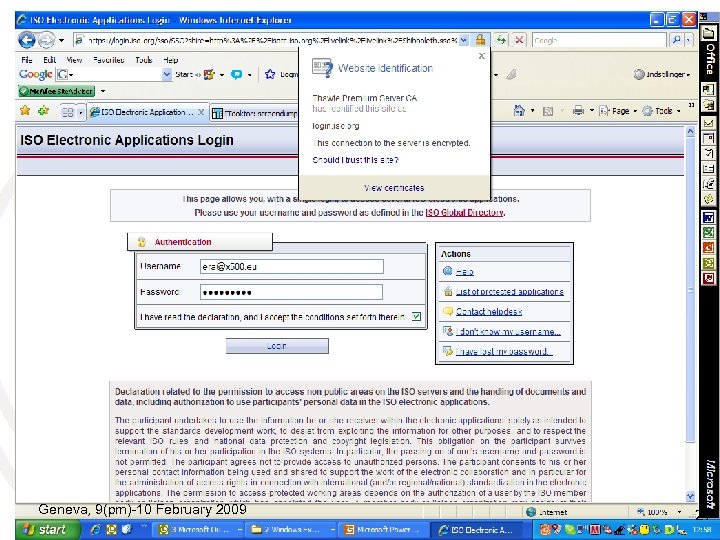
Task: Click the Login button
Action: [277, 346]
